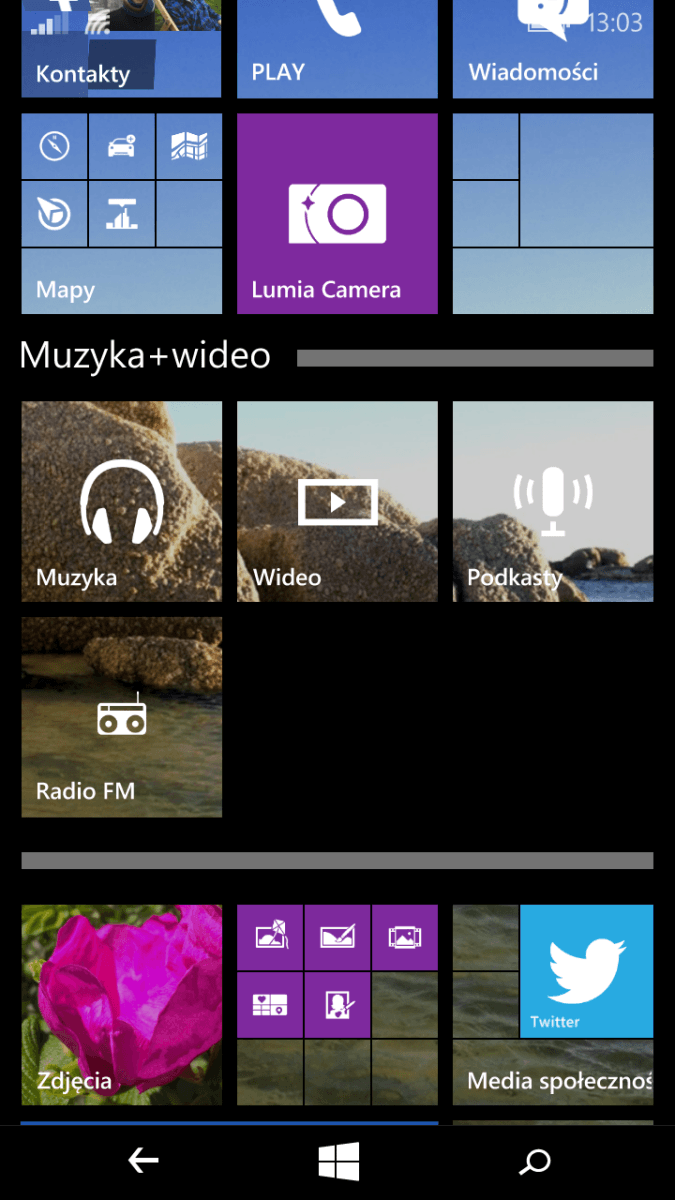Open the collage-with-heart app icon

(270, 1004)
